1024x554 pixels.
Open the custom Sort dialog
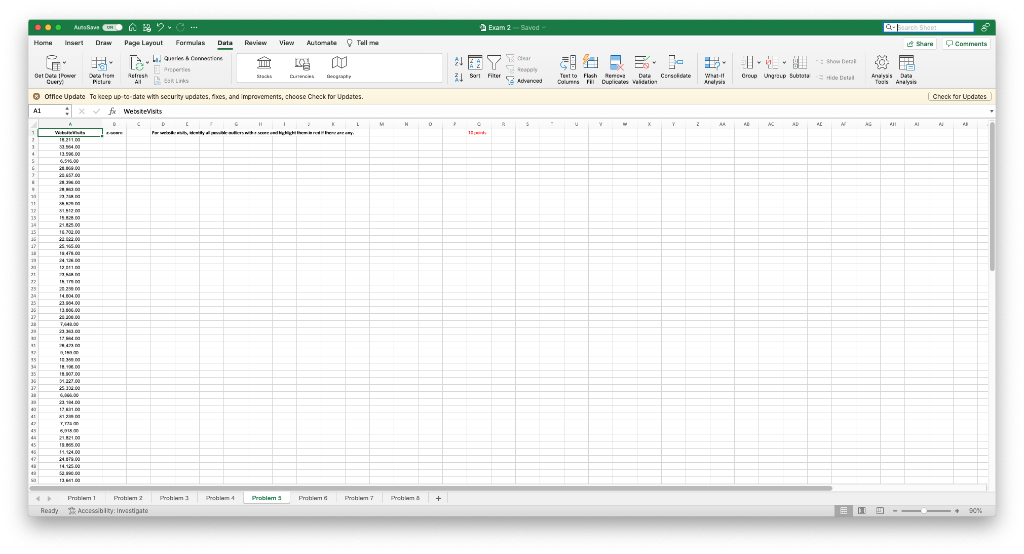point(475,67)
